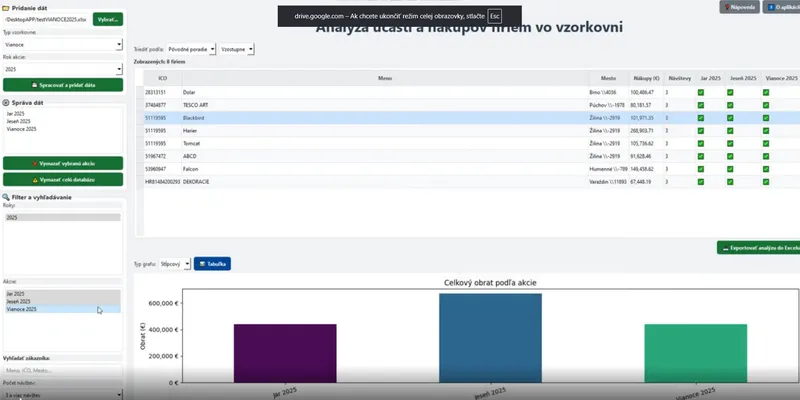Open the Typ grafu Stĺpcový dropdown
Viewport: 800px width, 400px height.
pyautogui.click(x=175, y=264)
